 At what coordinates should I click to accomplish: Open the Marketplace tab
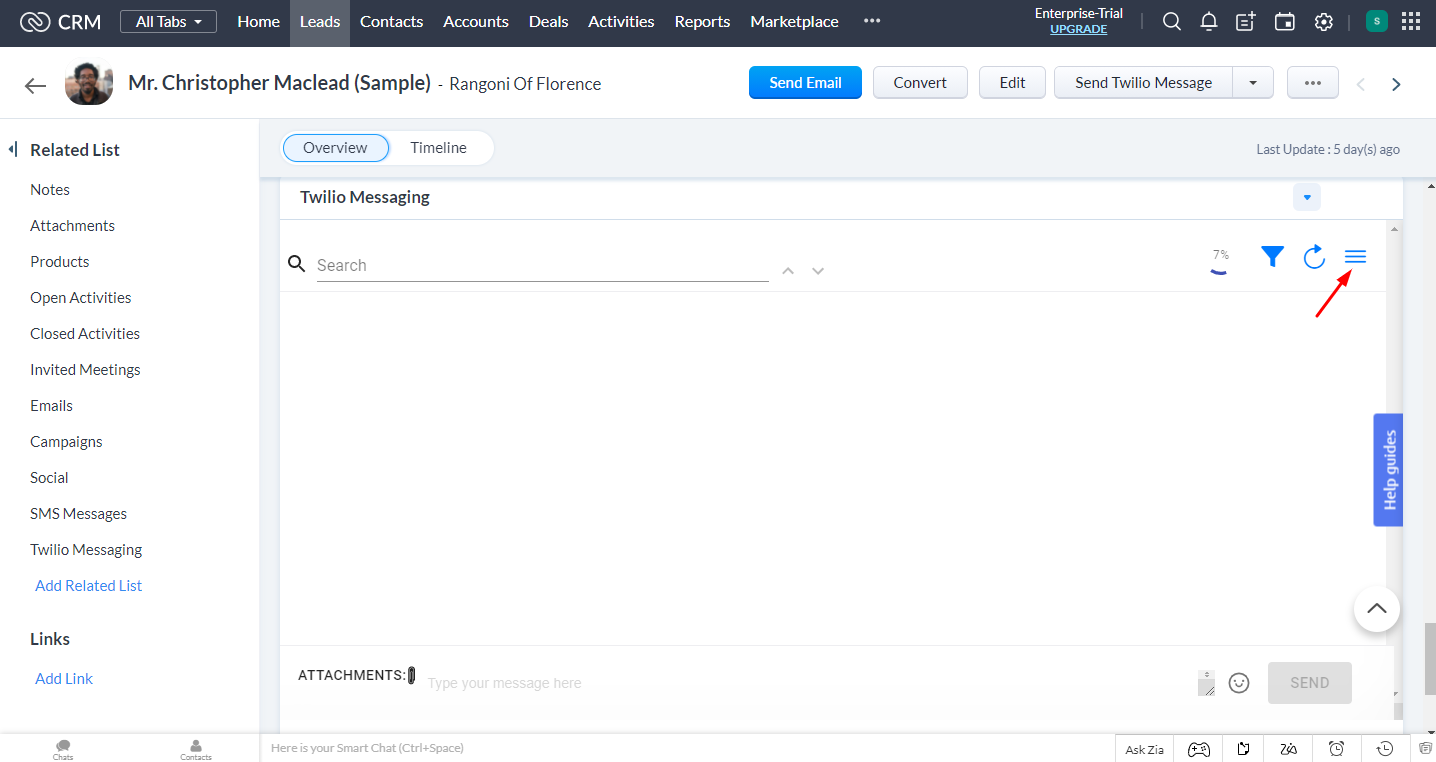(794, 21)
